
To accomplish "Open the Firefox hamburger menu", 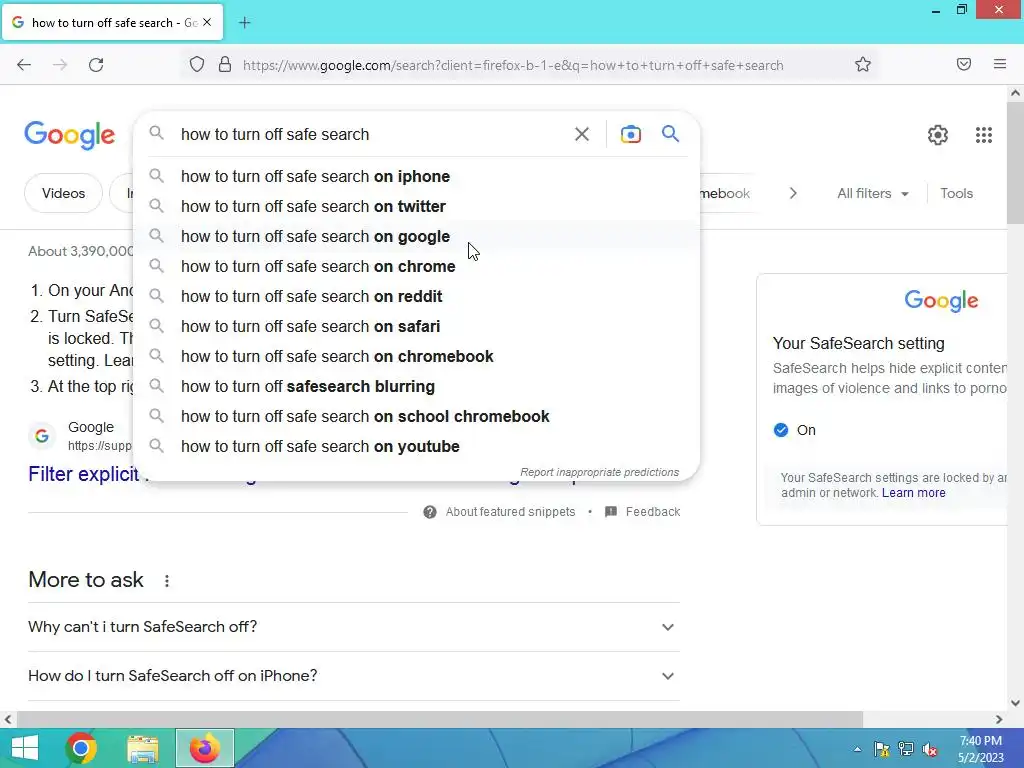I will (x=1000, y=64).
